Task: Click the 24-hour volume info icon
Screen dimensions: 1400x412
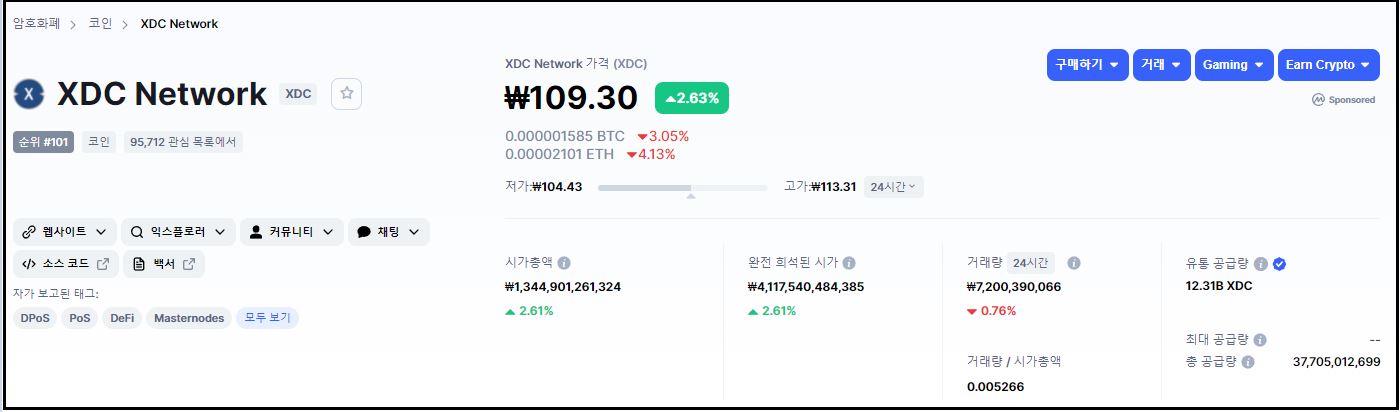Action: [x=1073, y=263]
